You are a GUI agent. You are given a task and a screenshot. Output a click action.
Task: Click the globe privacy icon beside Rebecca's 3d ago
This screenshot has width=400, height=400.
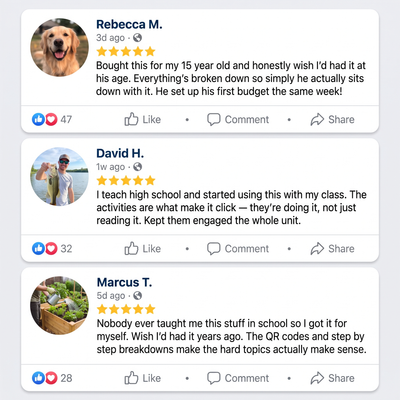coord(137,38)
